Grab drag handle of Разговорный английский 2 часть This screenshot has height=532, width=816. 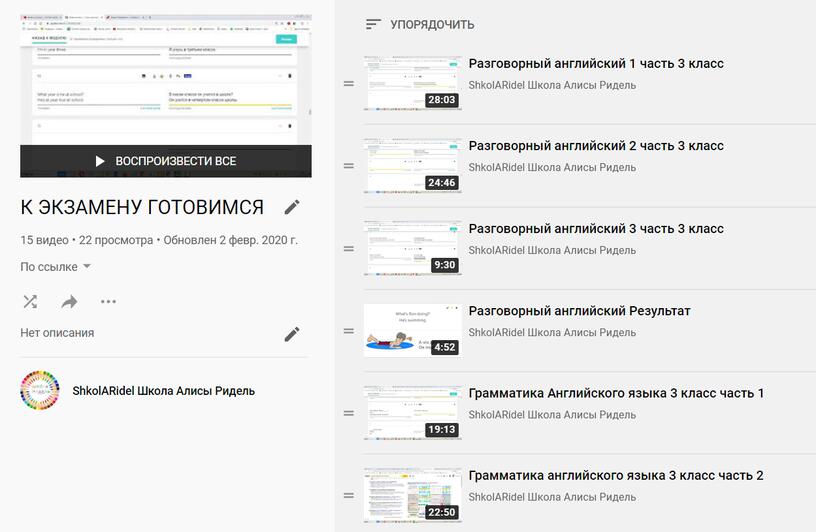349,166
